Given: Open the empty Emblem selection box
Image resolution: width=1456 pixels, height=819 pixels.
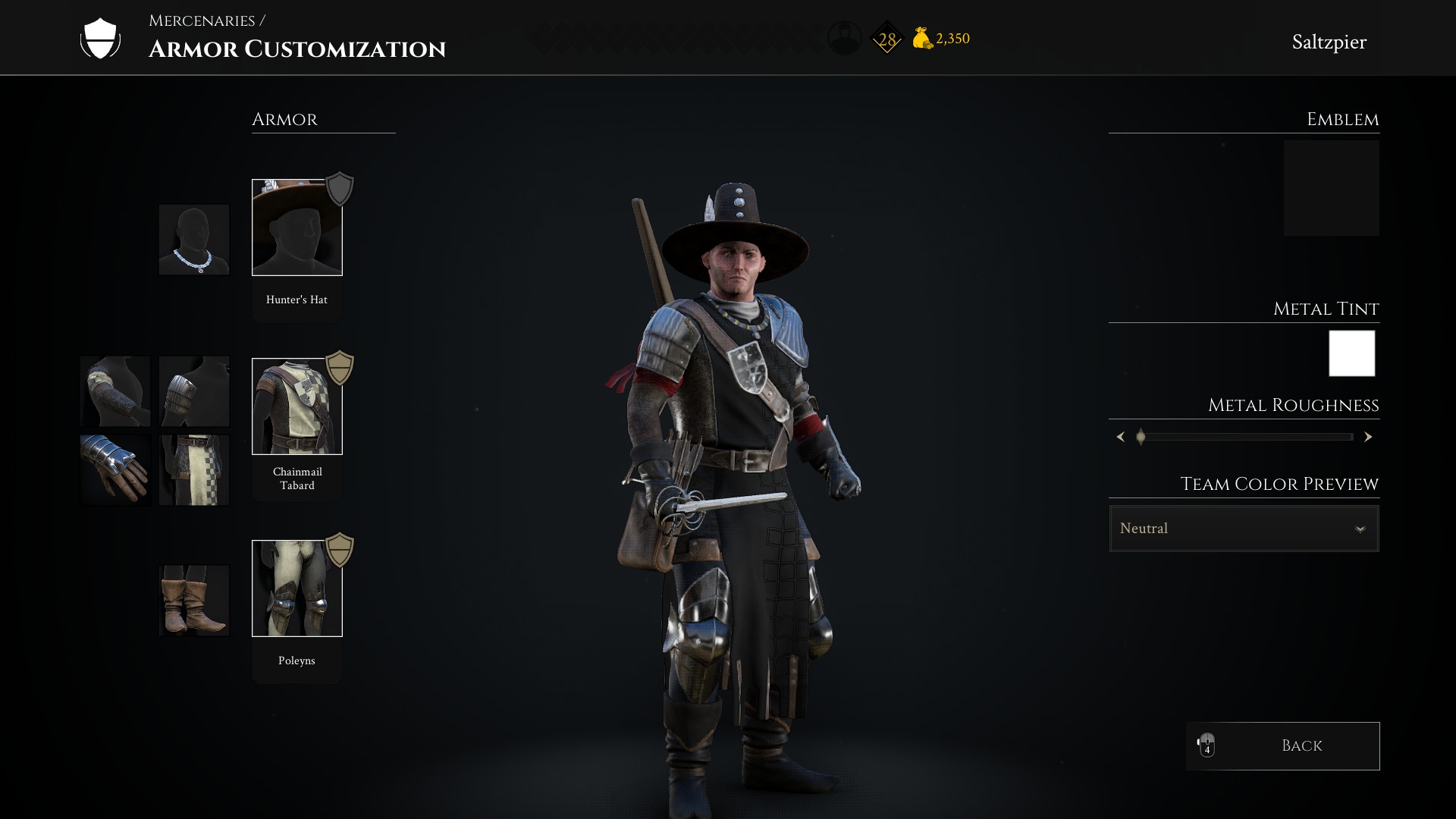Looking at the screenshot, I should tap(1331, 188).
